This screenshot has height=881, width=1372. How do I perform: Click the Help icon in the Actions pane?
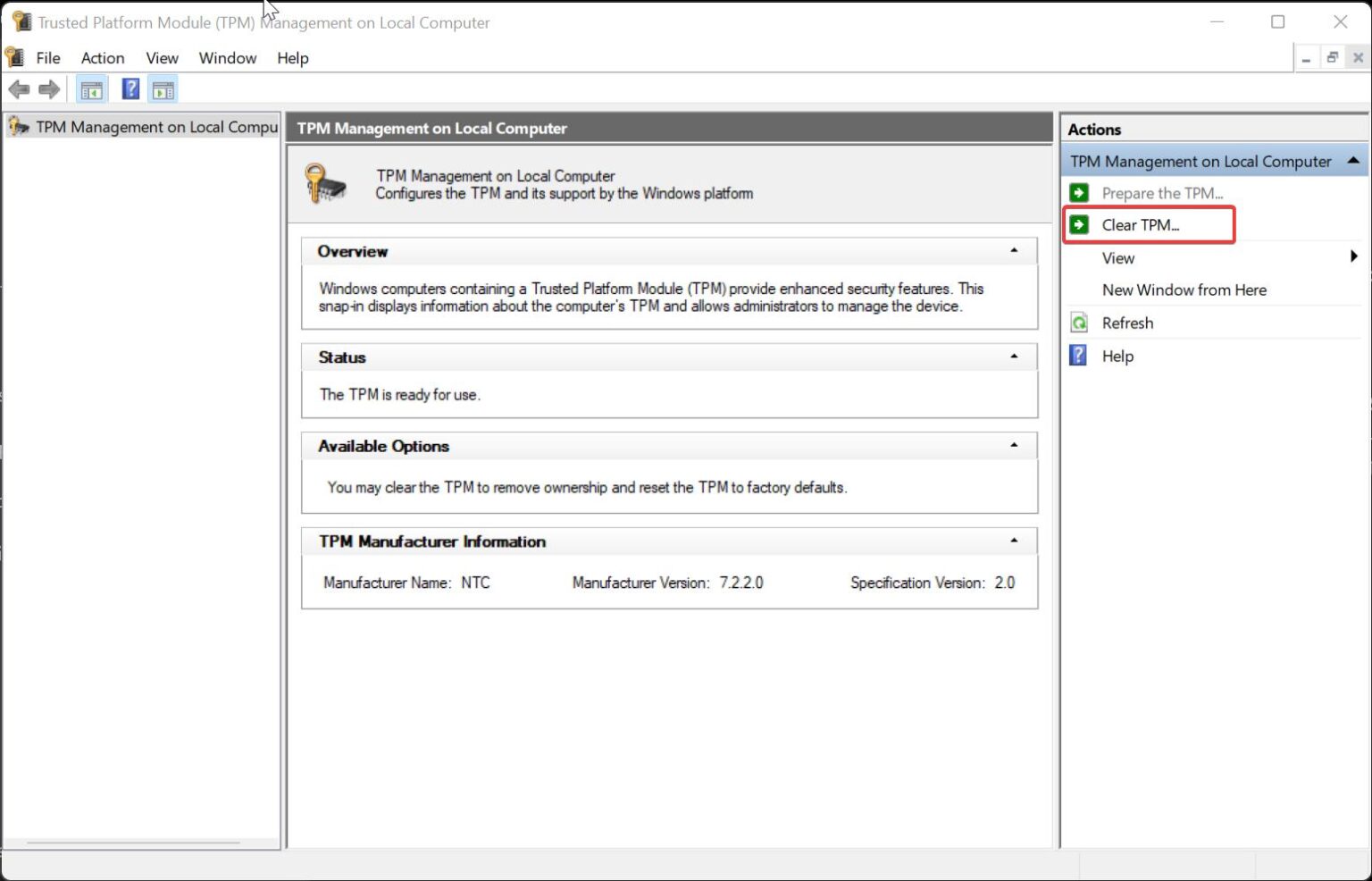[1078, 355]
